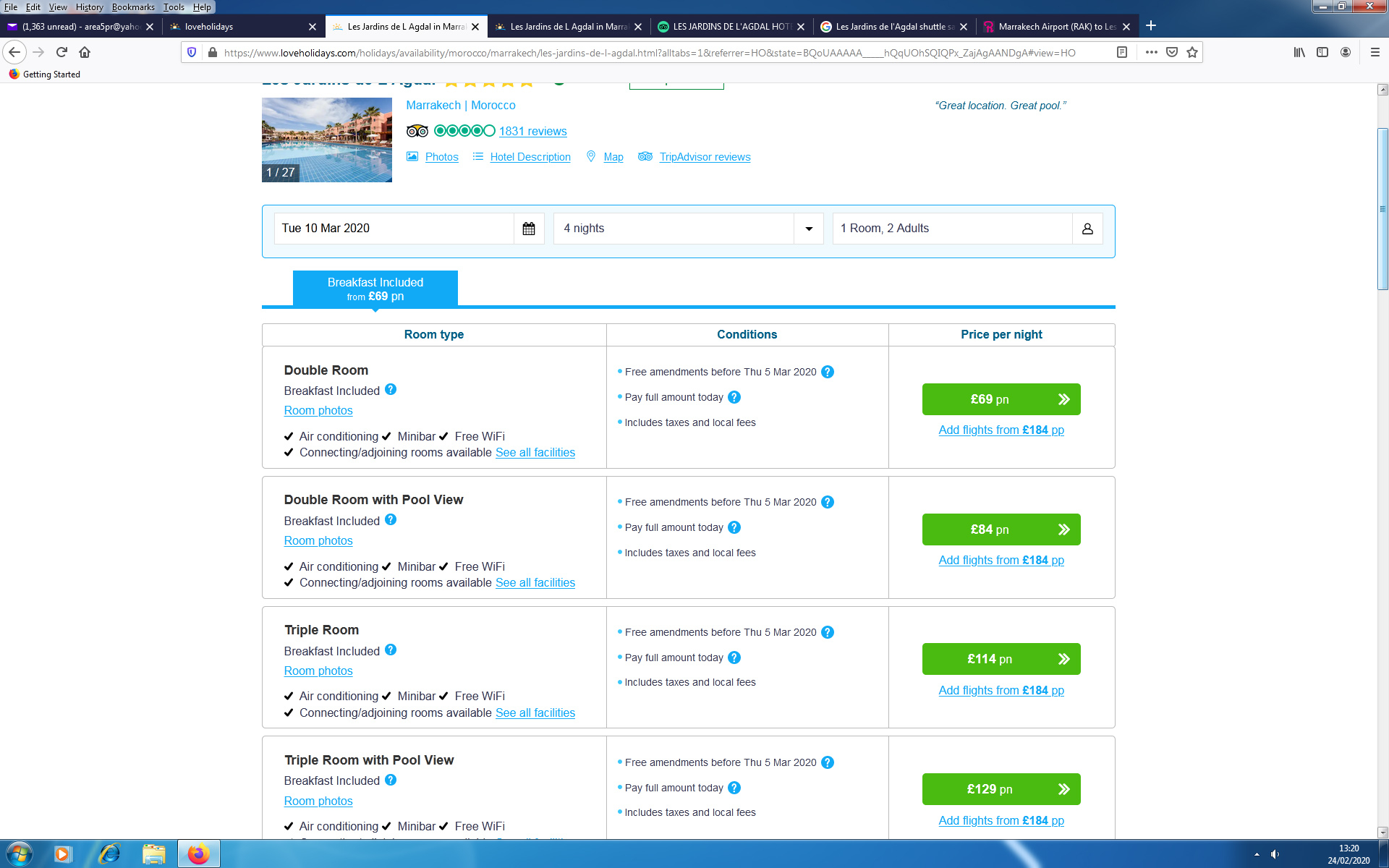
Task: Click help icon beside Triple Room Pool View Breakfast Included
Action: [x=391, y=780]
